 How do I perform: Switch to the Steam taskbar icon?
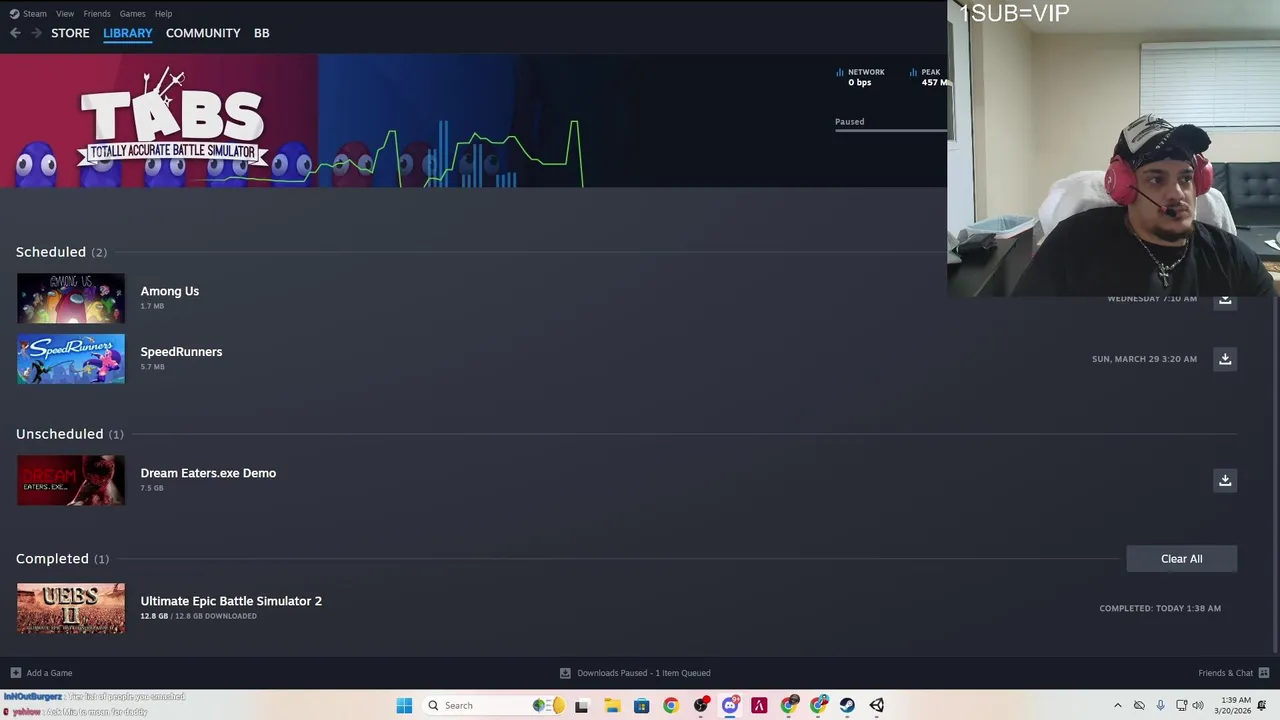click(847, 705)
